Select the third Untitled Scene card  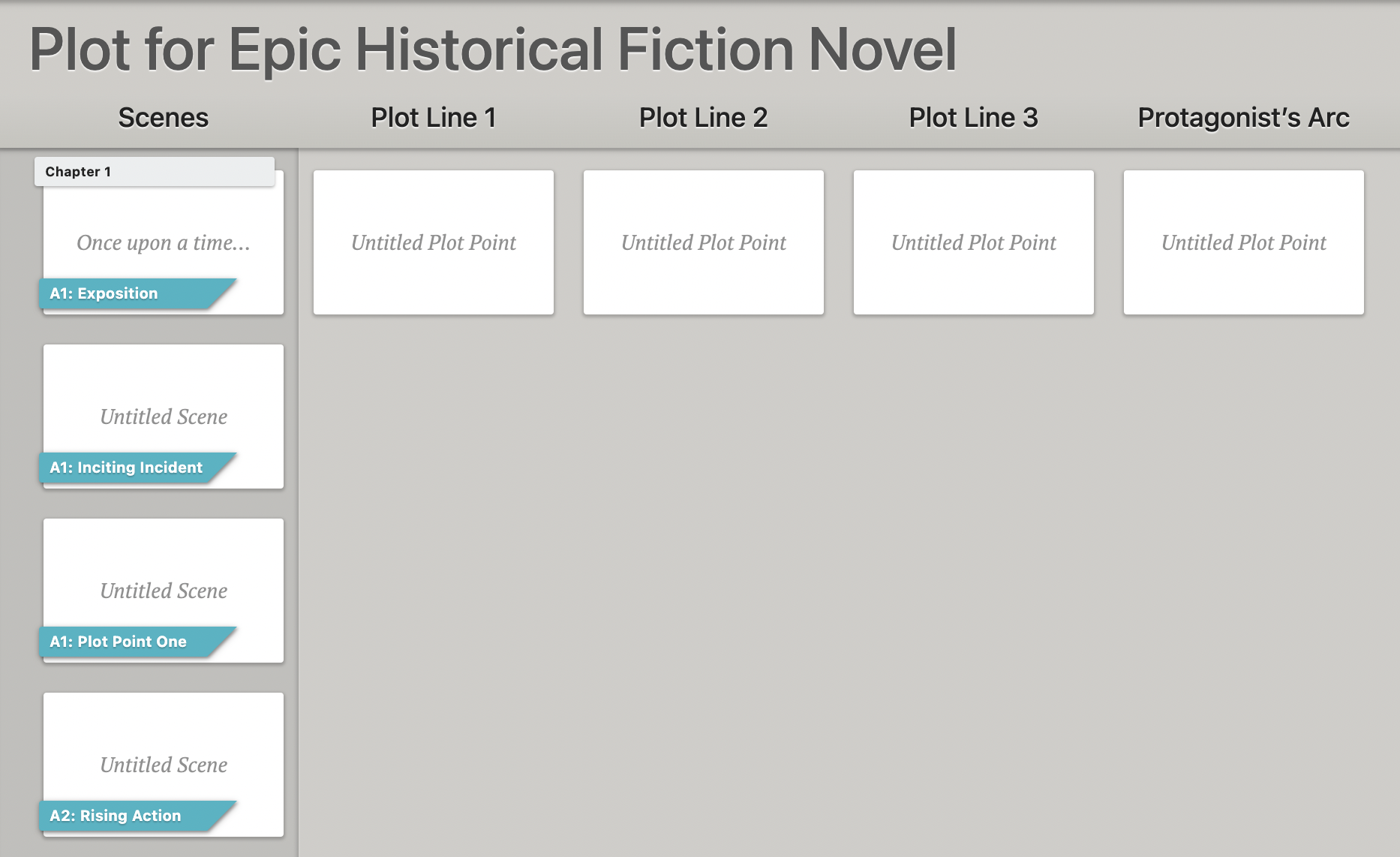(x=163, y=765)
